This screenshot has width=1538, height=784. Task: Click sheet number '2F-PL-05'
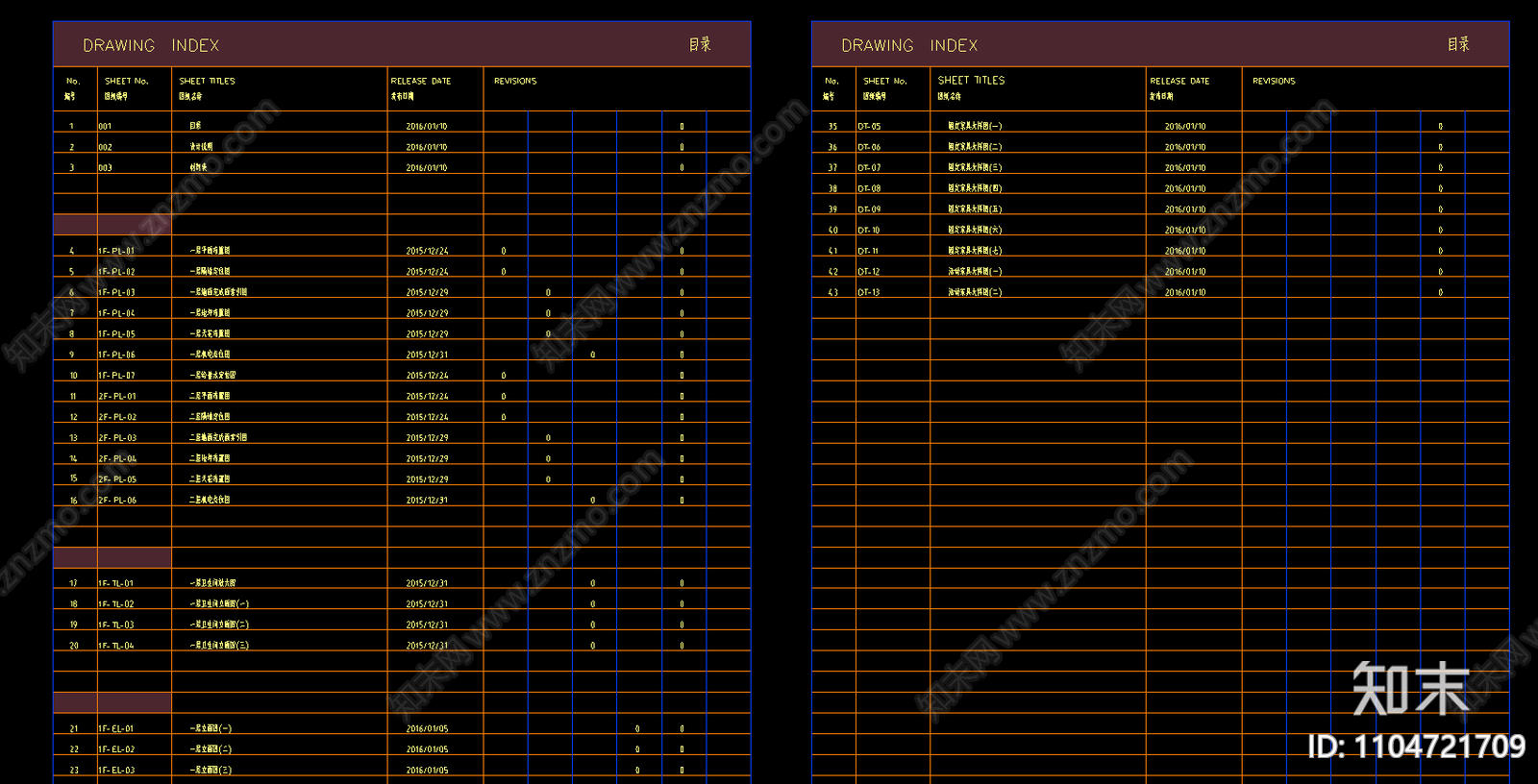click(117, 479)
